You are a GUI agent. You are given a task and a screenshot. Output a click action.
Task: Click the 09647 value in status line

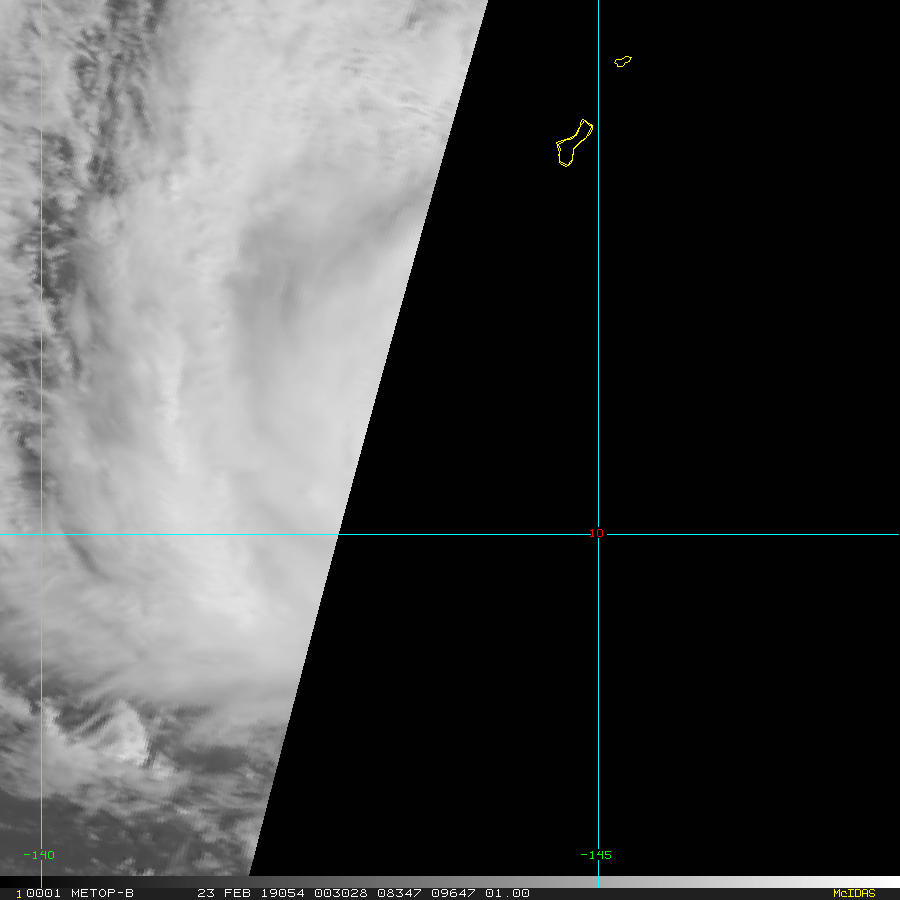tap(451, 893)
